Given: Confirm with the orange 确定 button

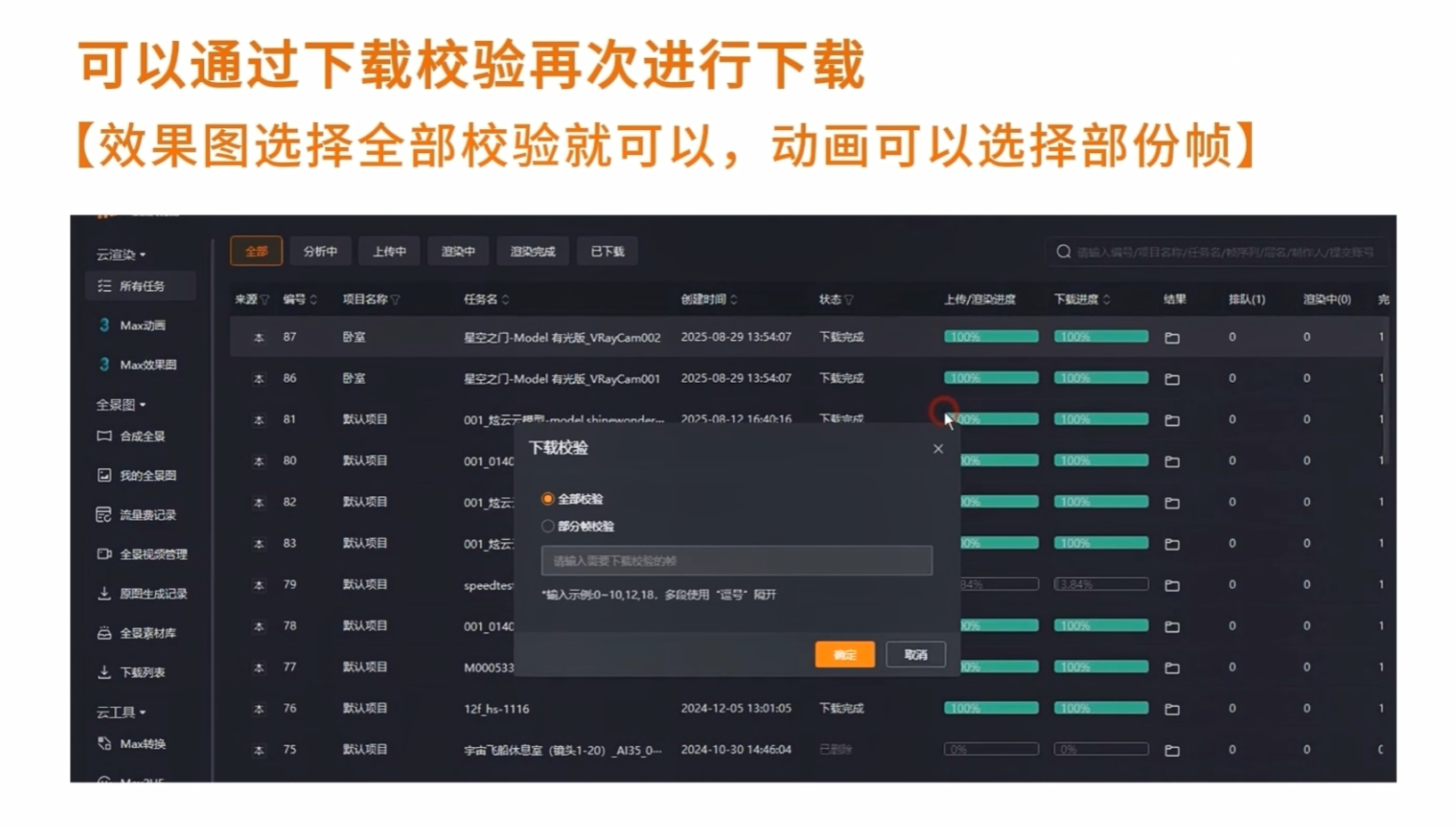Looking at the screenshot, I should pos(844,654).
